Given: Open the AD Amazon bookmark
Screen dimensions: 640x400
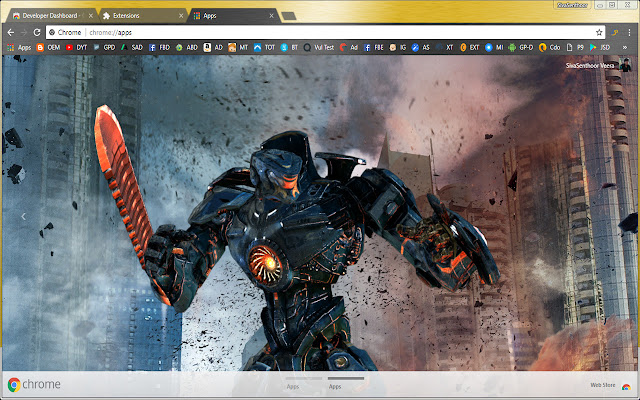Looking at the screenshot, I should [x=213, y=47].
